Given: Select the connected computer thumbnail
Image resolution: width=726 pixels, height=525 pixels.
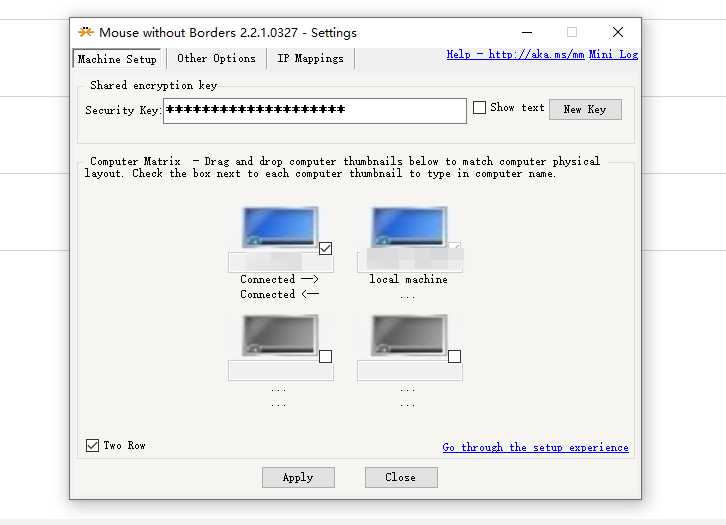Looking at the screenshot, I should pyautogui.click(x=280, y=227).
